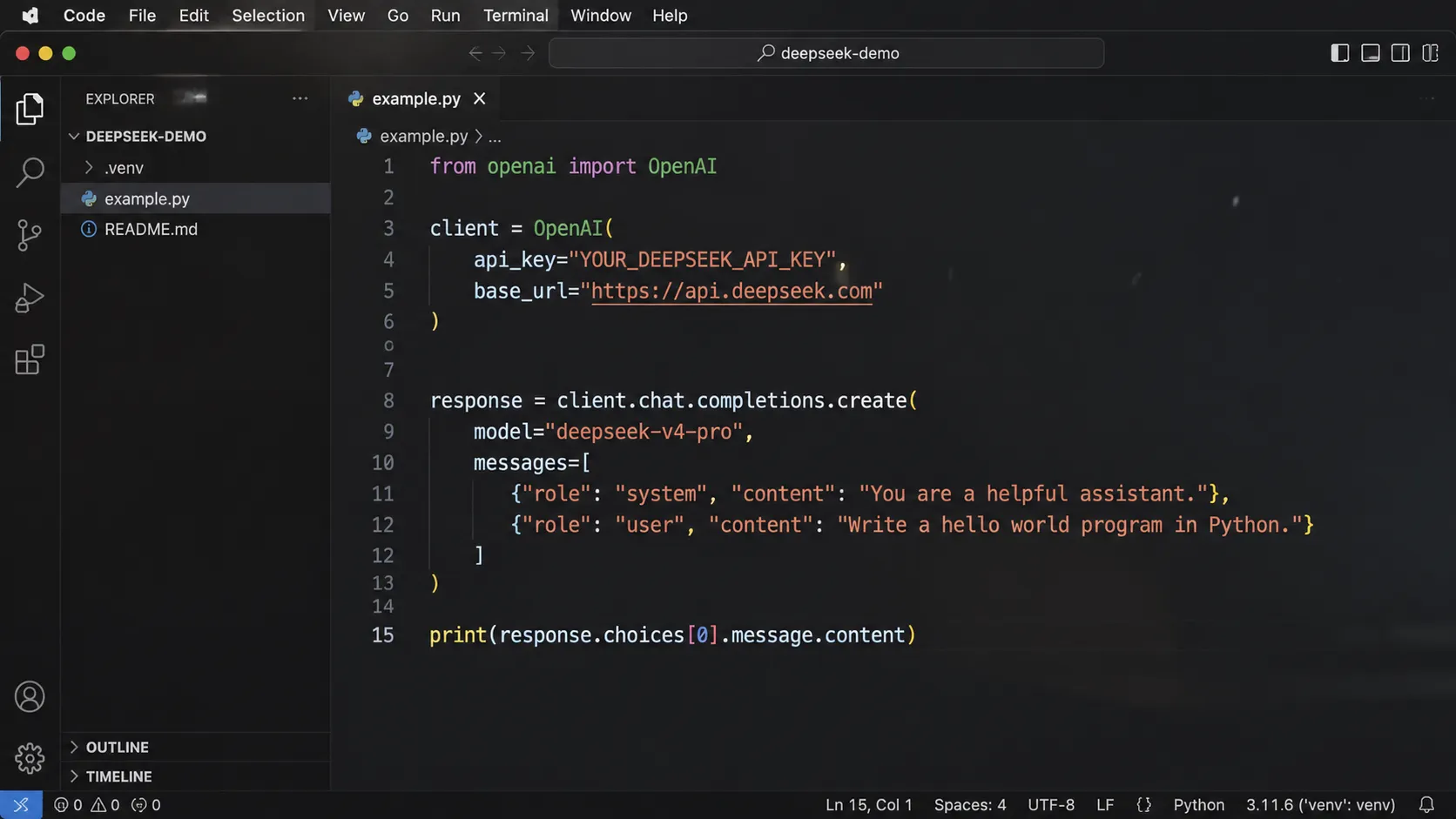The image size is (1456, 819).
Task: Open the Accounts icon
Action: point(30,696)
